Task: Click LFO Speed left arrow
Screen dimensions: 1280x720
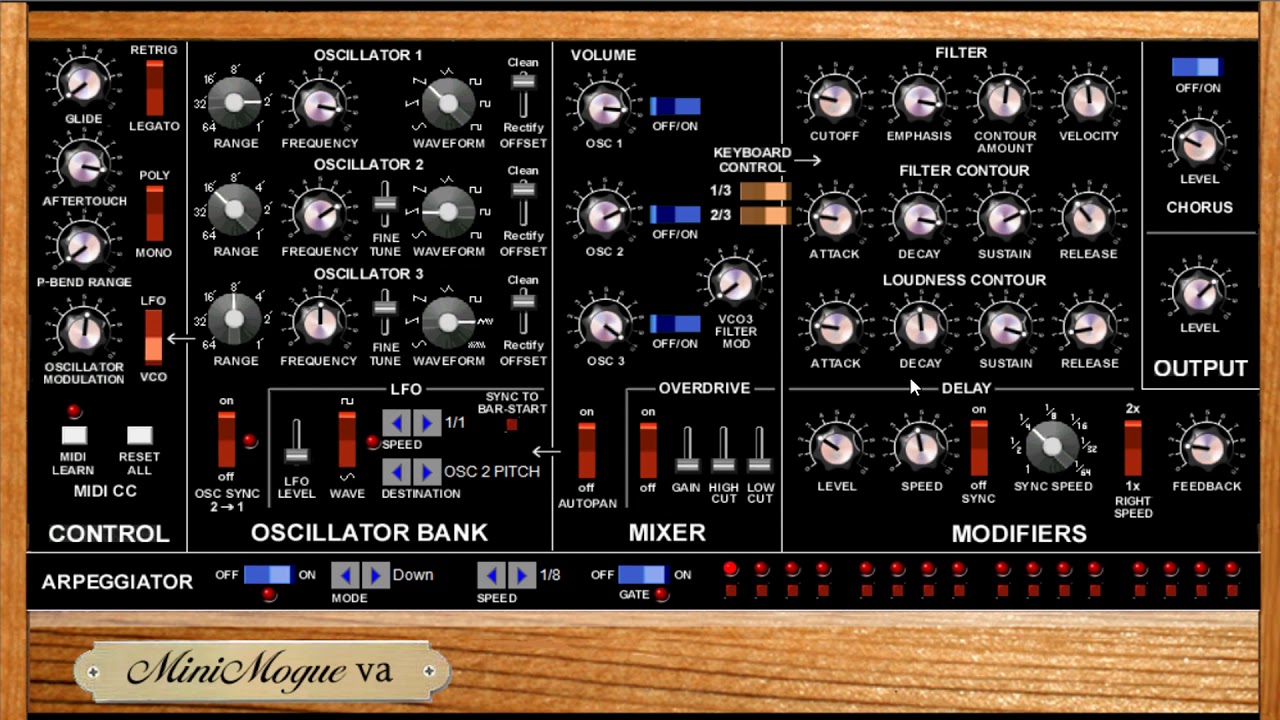Action: pyautogui.click(x=397, y=423)
